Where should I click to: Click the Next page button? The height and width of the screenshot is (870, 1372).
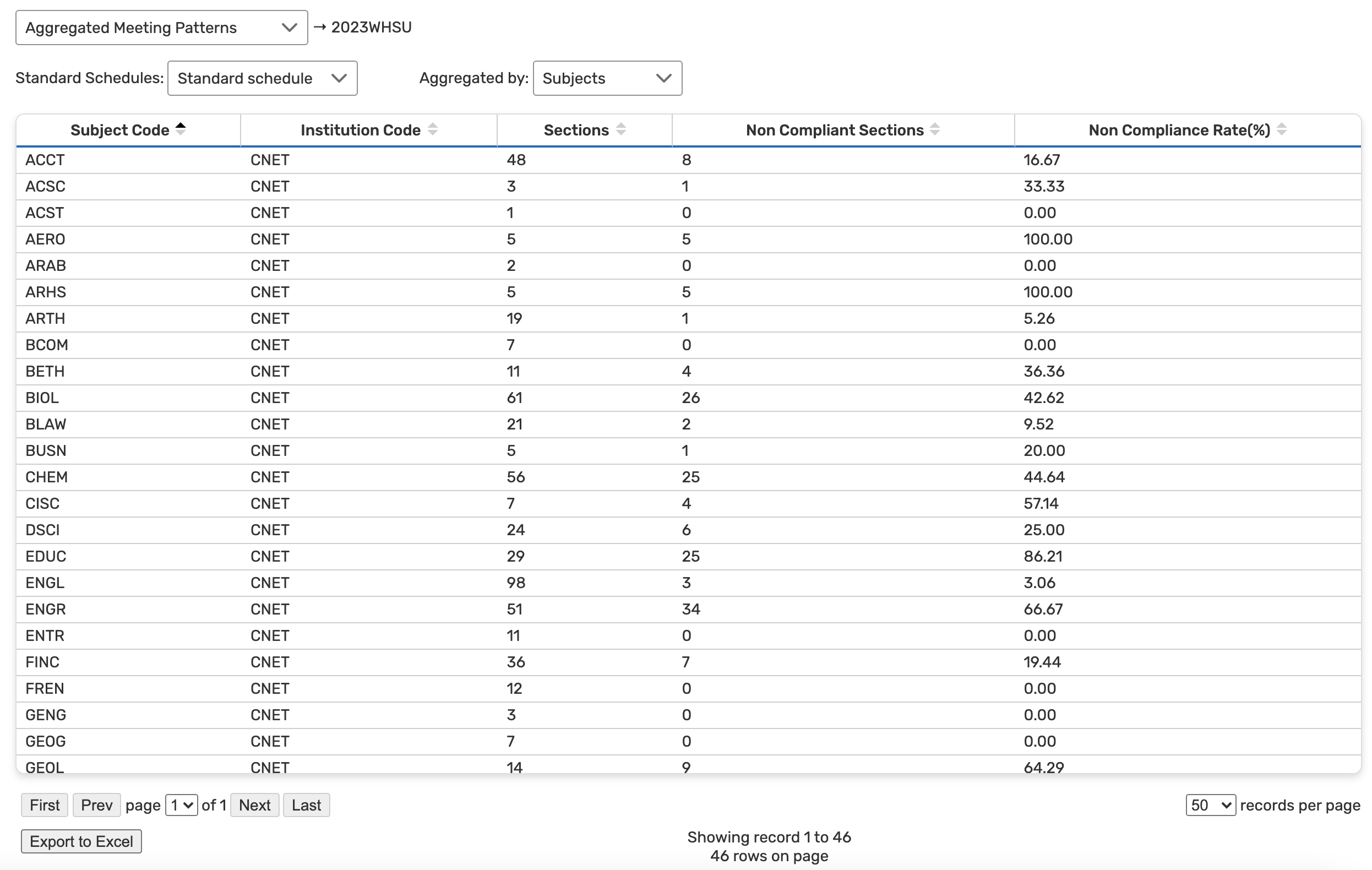(255, 805)
